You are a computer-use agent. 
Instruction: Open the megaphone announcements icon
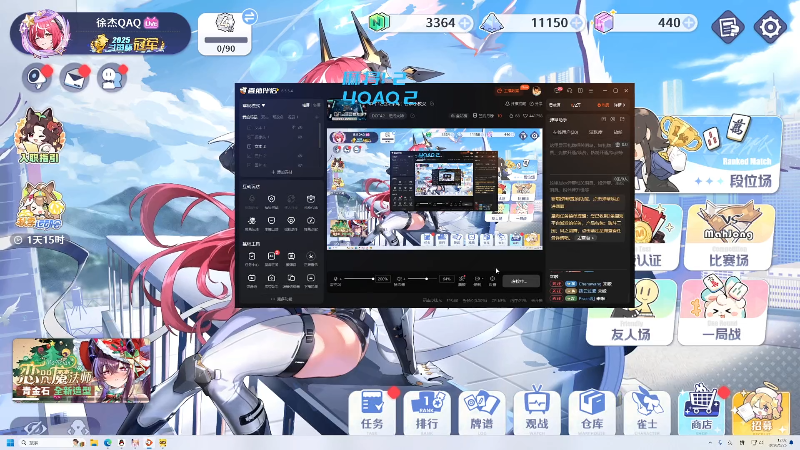(37, 78)
